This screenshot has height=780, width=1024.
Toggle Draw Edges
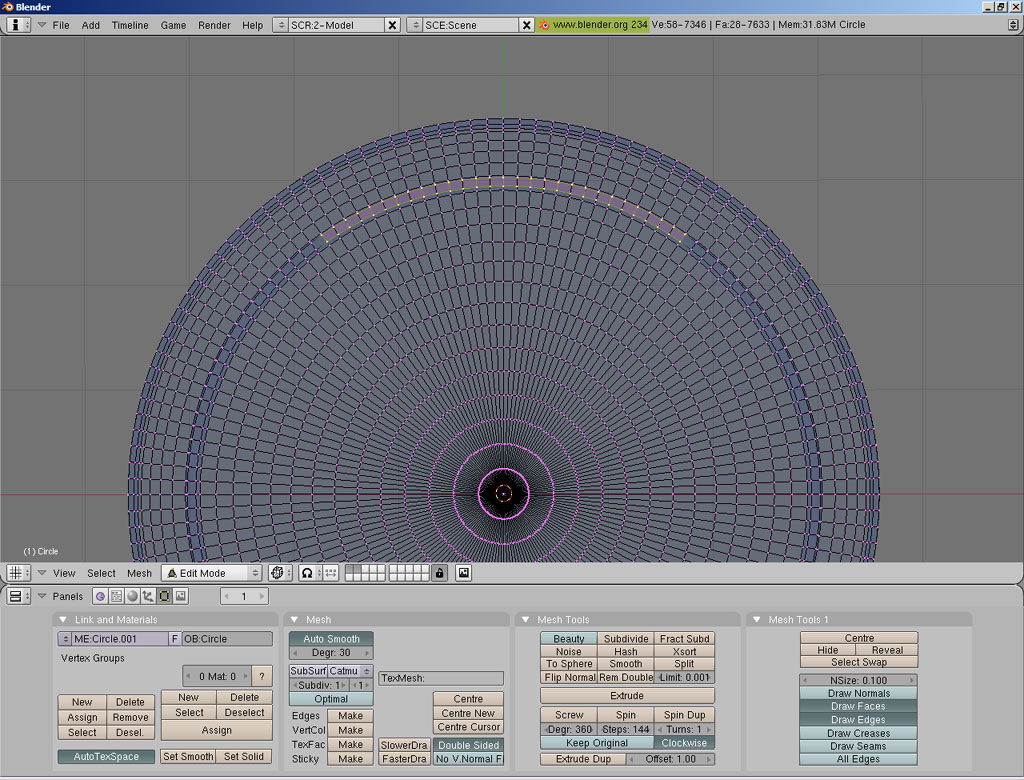coord(858,719)
